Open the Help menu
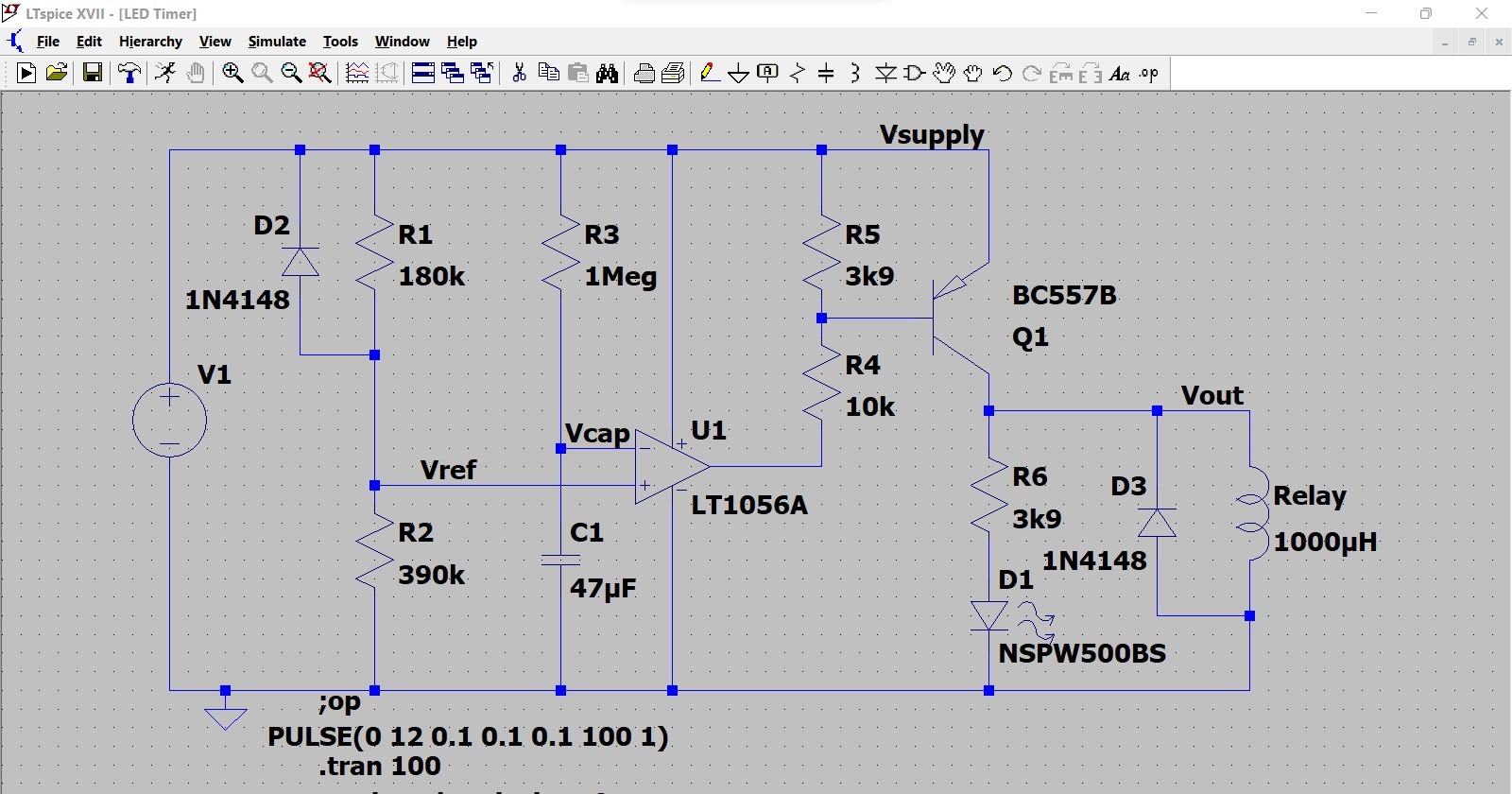Image resolution: width=1512 pixels, height=794 pixels. pos(462,42)
